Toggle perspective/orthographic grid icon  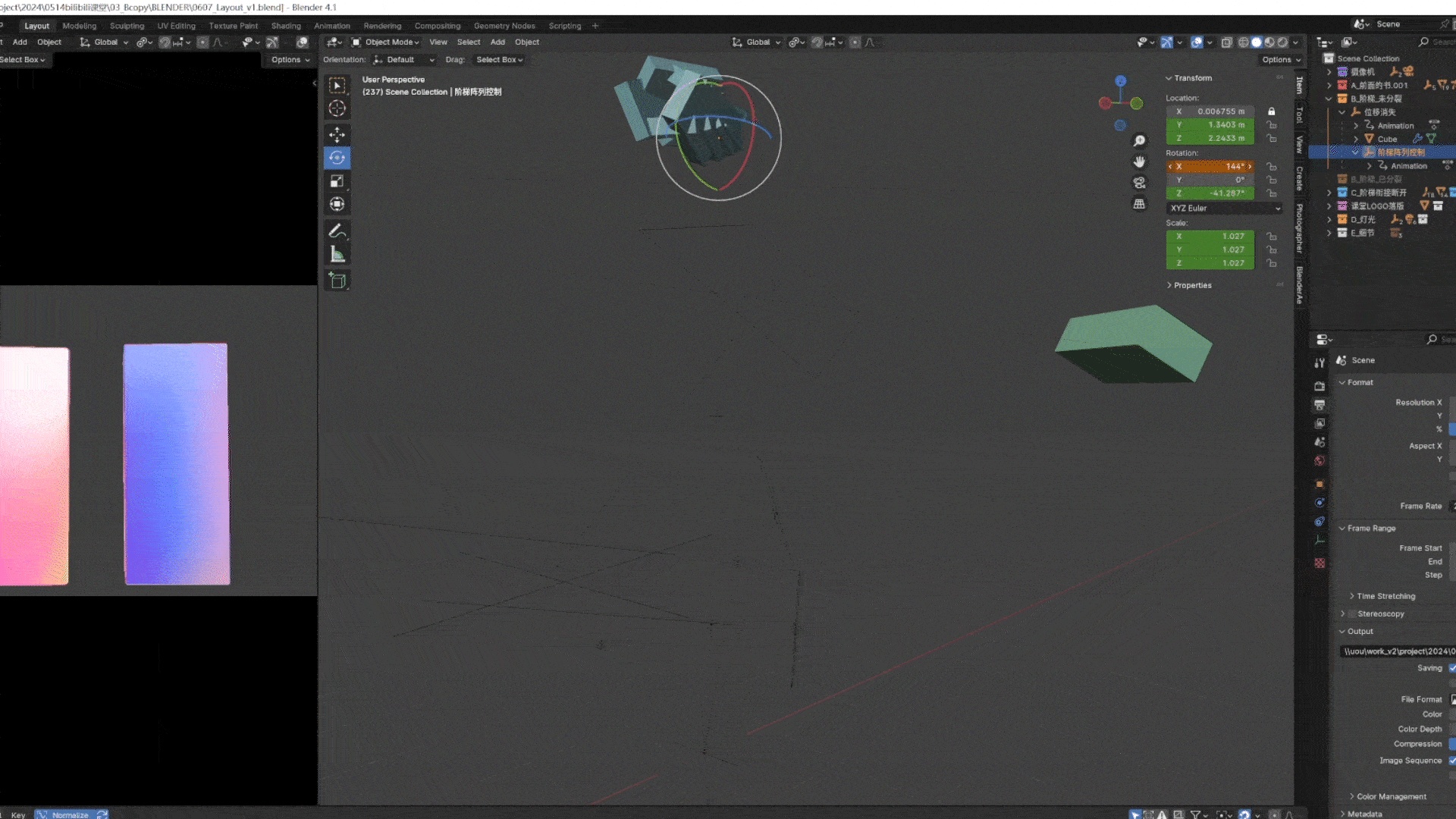pos(1139,204)
